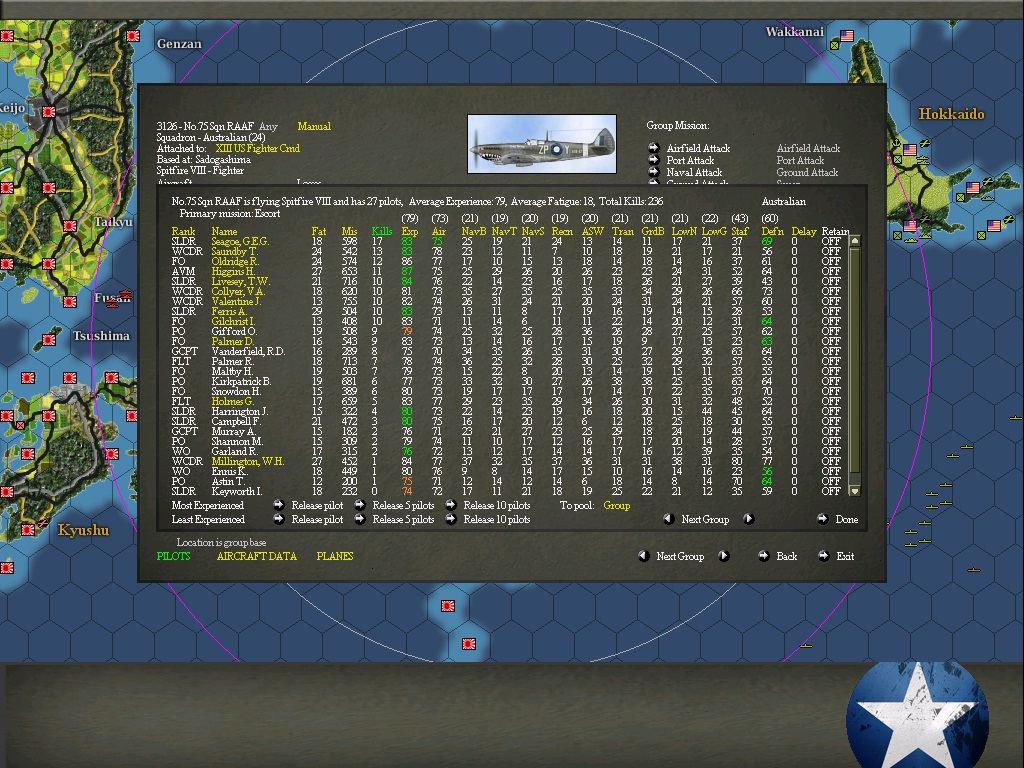
Task: Toggle Retain OFF for Livesey, T.W.
Action: tap(831, 281)
